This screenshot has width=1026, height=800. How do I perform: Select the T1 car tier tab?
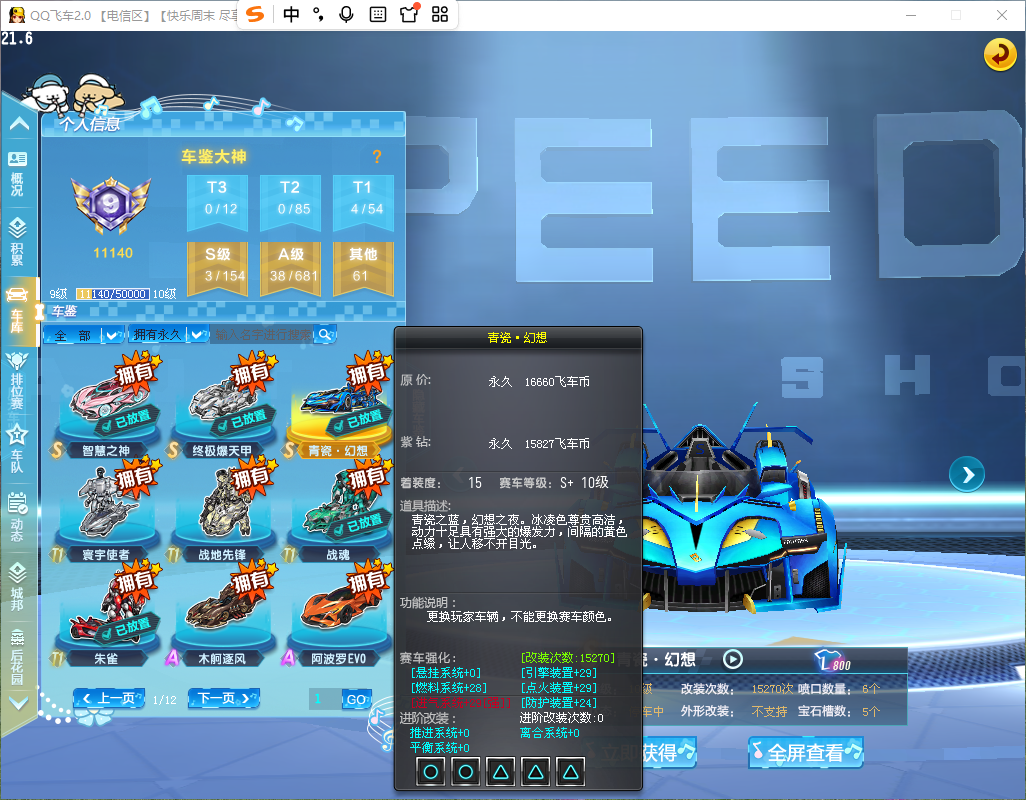coord(363,202)
